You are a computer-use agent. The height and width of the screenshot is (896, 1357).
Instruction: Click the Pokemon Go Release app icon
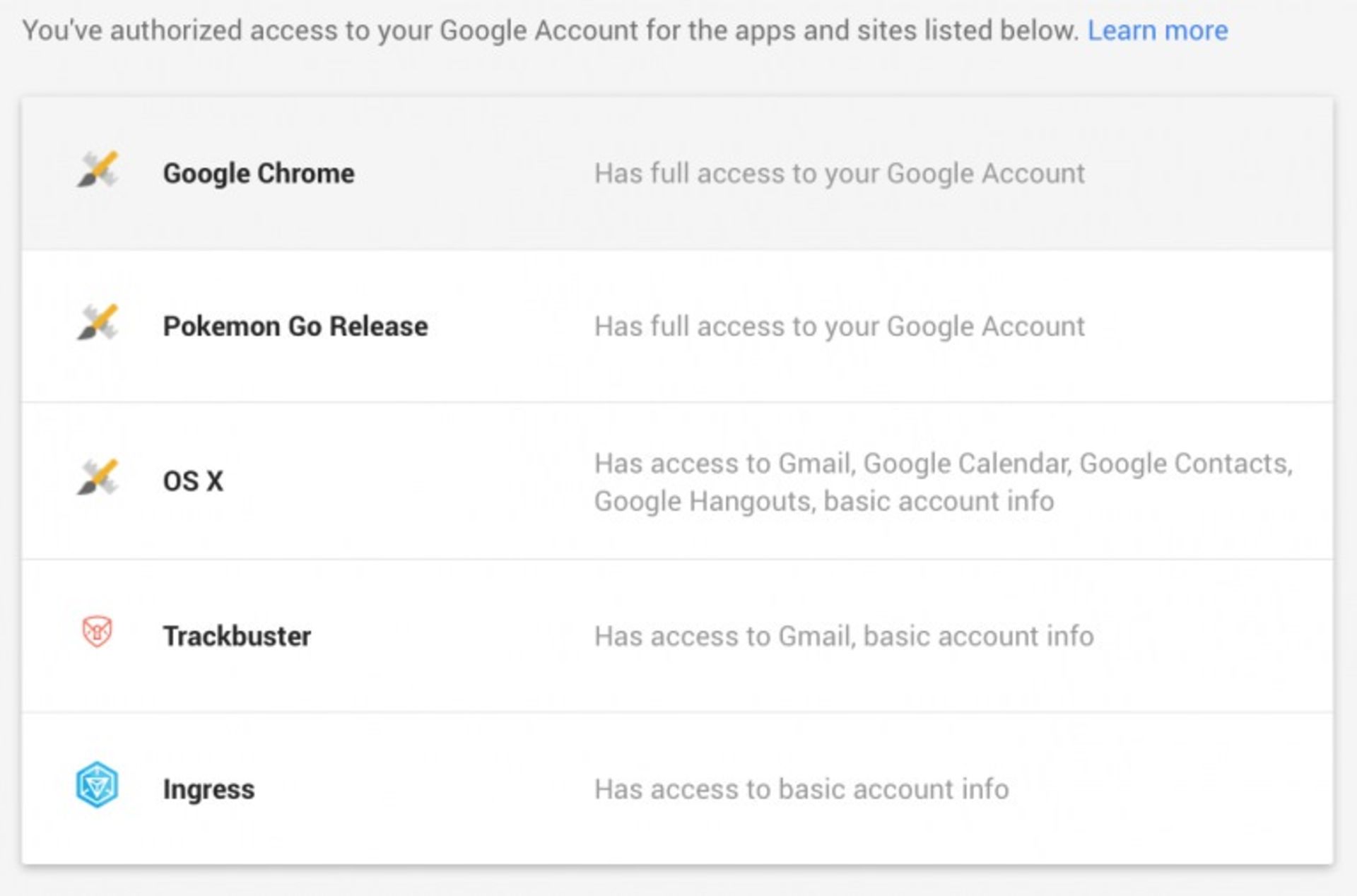click(98, 323)
